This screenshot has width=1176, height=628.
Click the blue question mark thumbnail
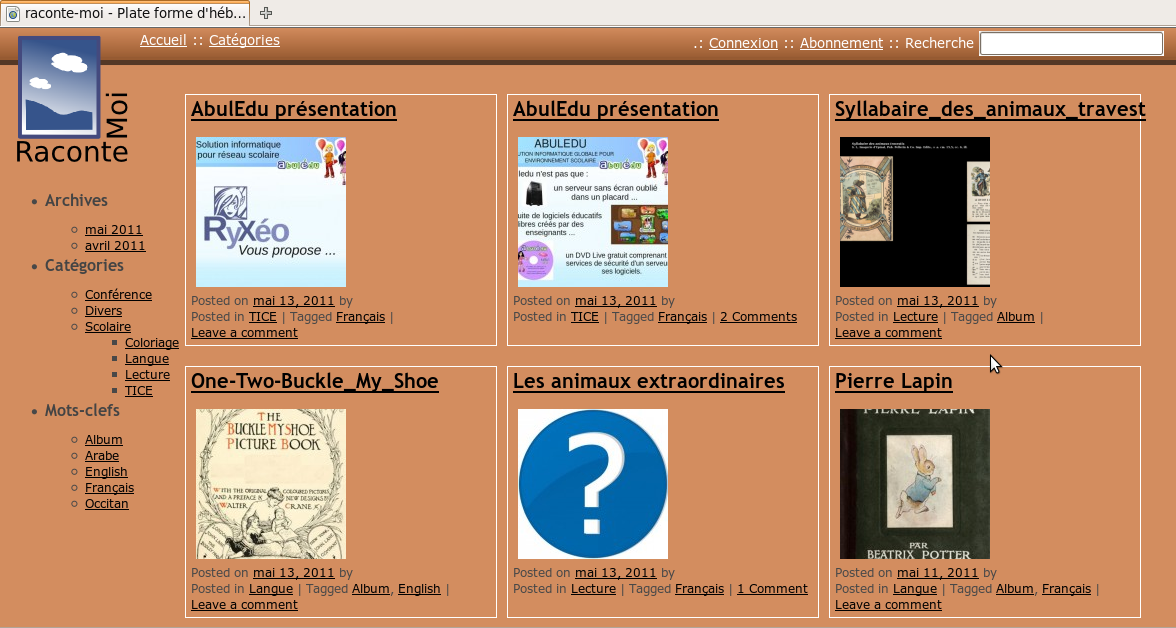click(x=592, y=484)
